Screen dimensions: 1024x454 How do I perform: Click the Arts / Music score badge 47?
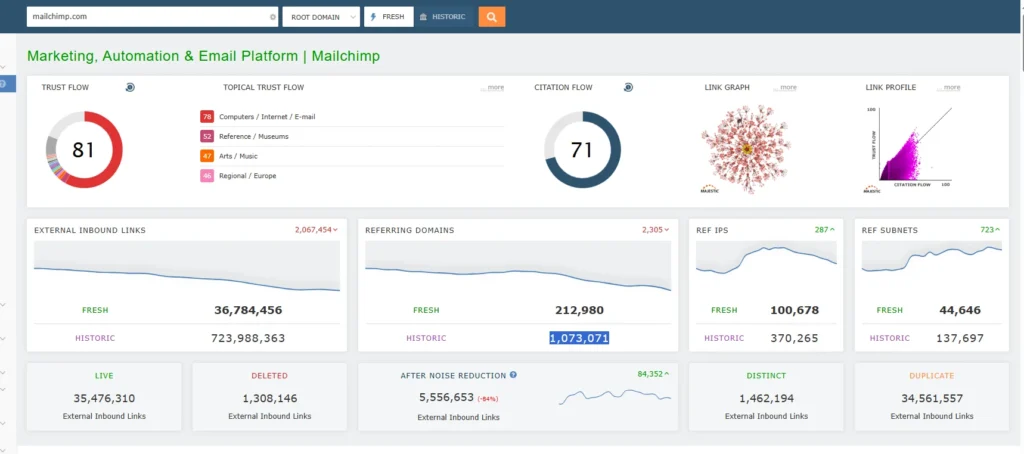click(207, 155)
